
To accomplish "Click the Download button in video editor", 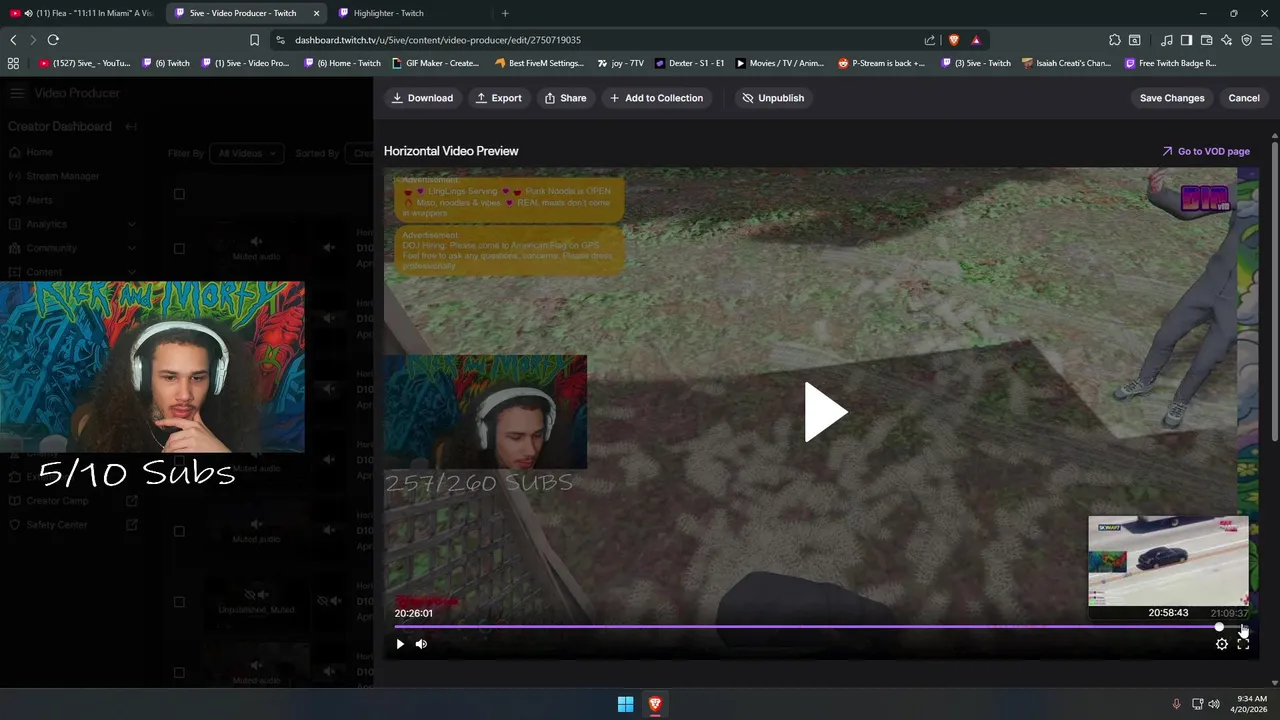I will tap(422, 98).
